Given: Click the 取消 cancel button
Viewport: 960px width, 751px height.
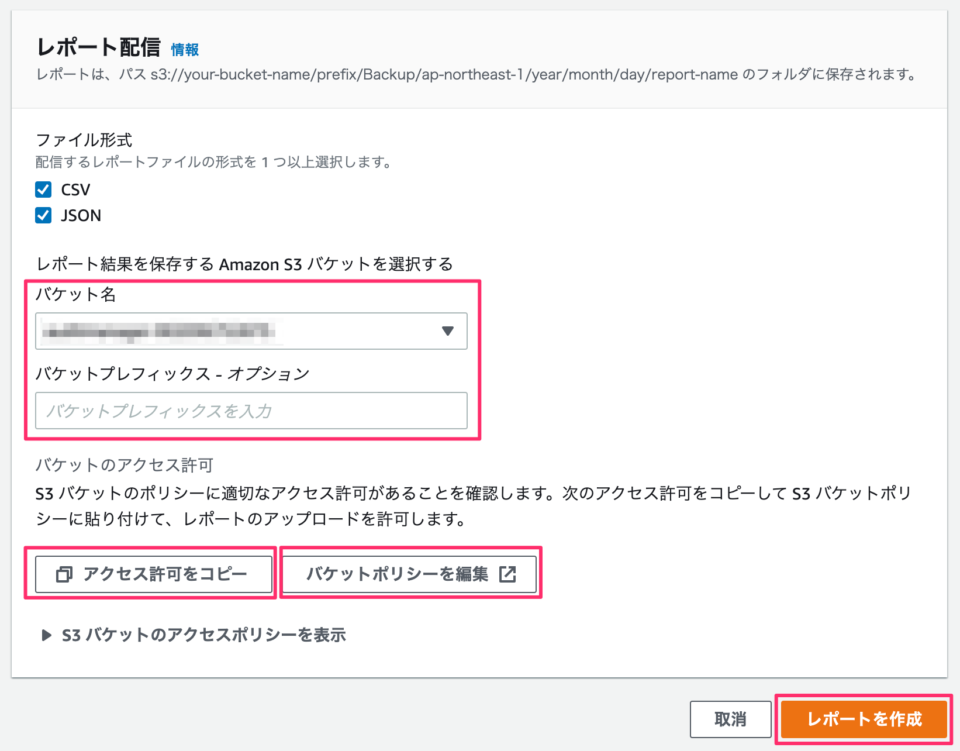Looking at the screenshot, I should coord(730,719).
